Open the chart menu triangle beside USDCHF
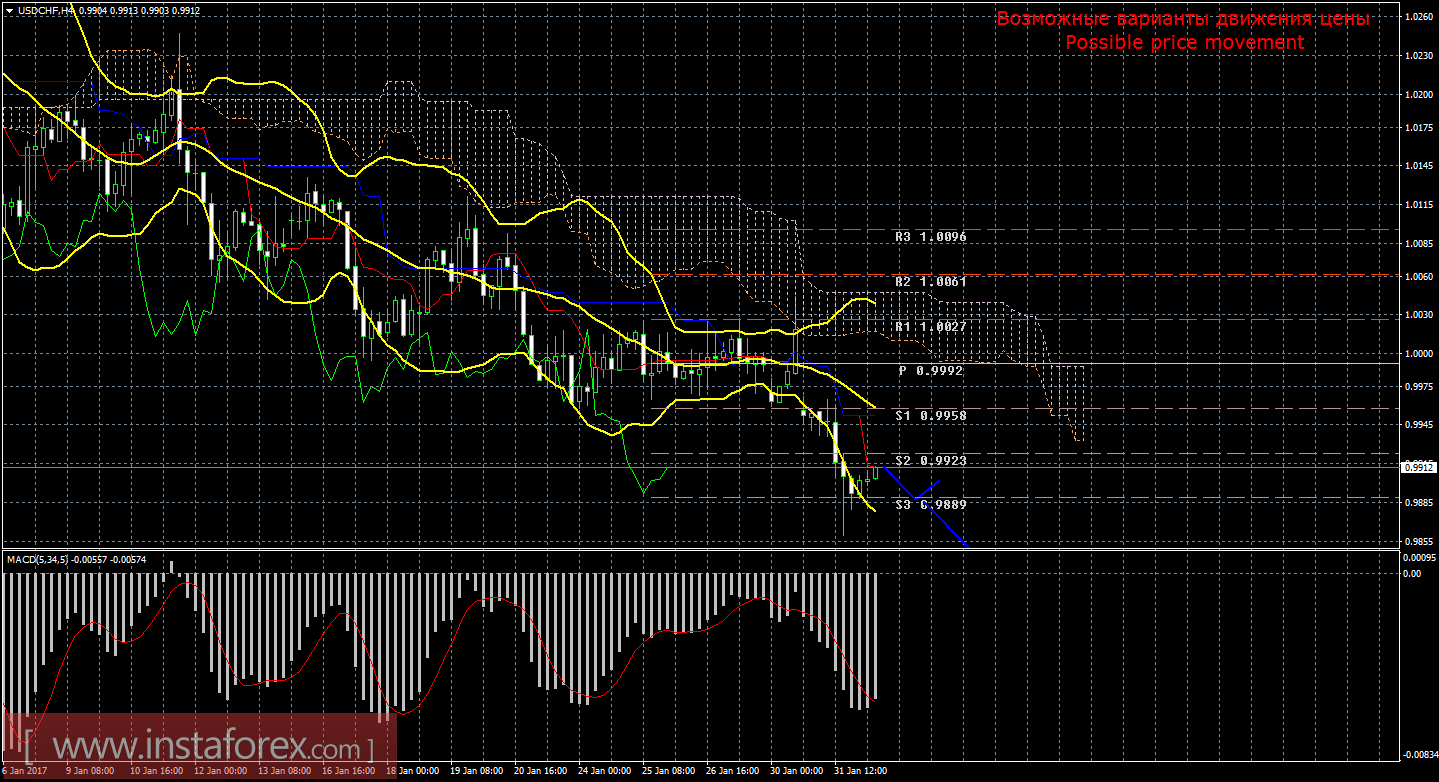Image resolution: width=1439 pixels, height=782 pixels. (x=9, y=10)
